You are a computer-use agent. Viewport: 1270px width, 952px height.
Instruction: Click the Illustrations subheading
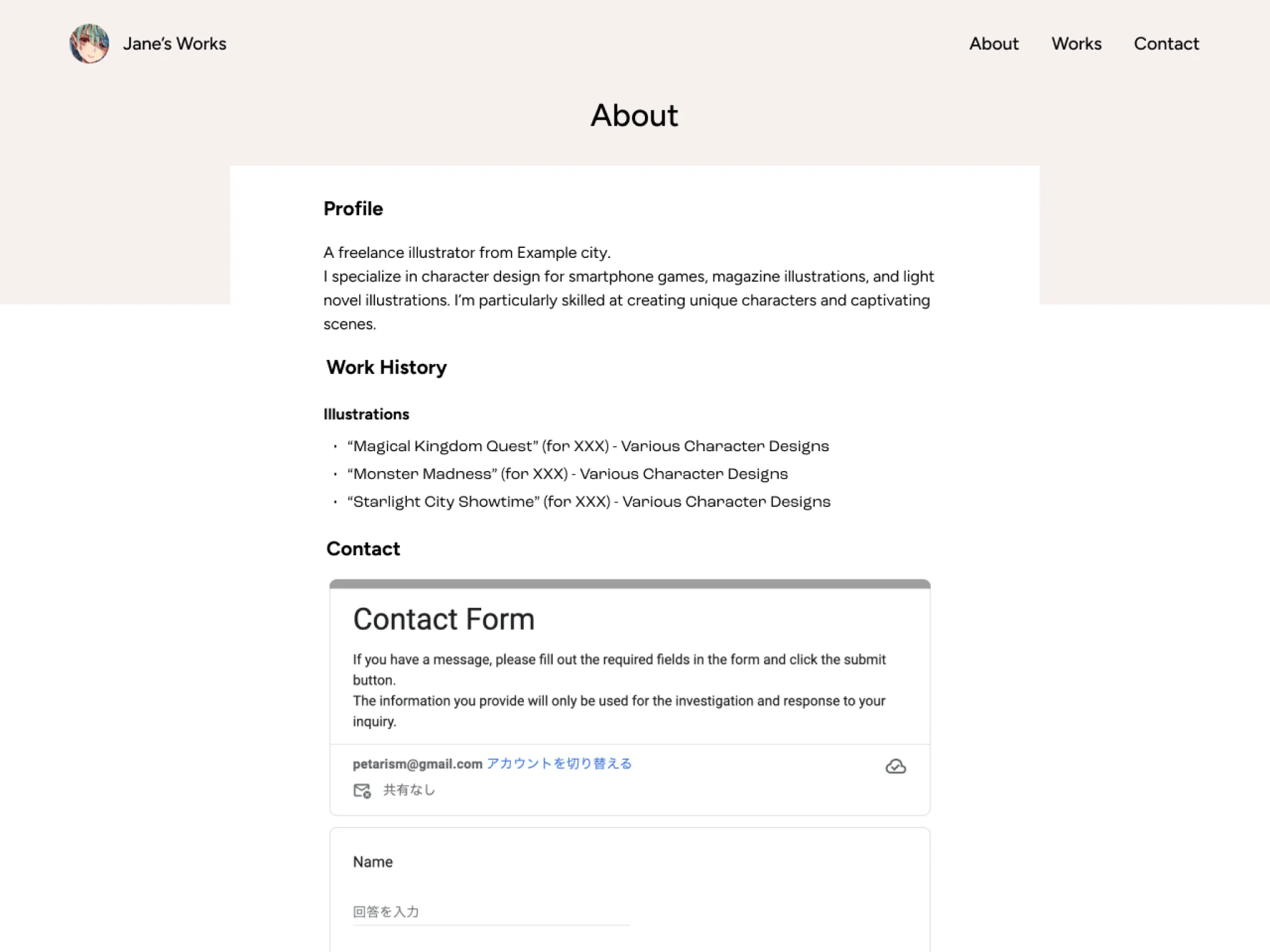[x=366, y=414]
